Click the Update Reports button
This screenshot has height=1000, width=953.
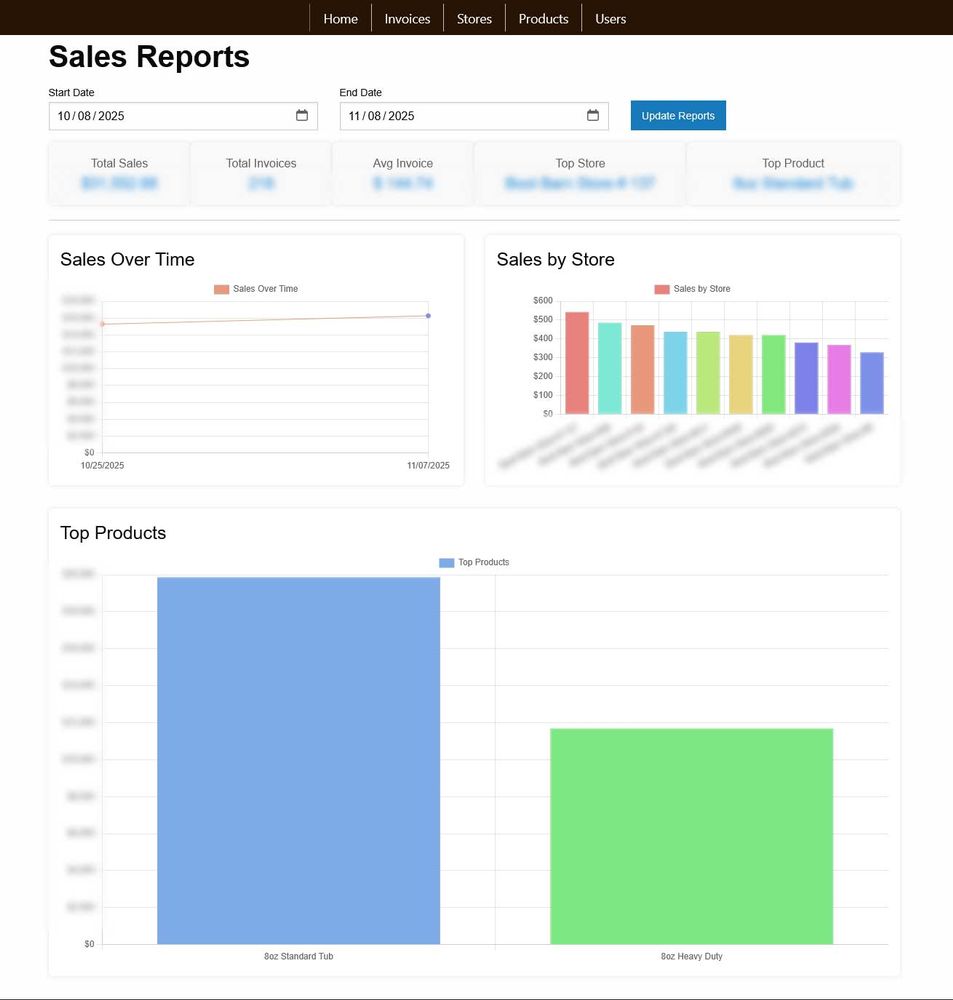[x=678, y=116]
